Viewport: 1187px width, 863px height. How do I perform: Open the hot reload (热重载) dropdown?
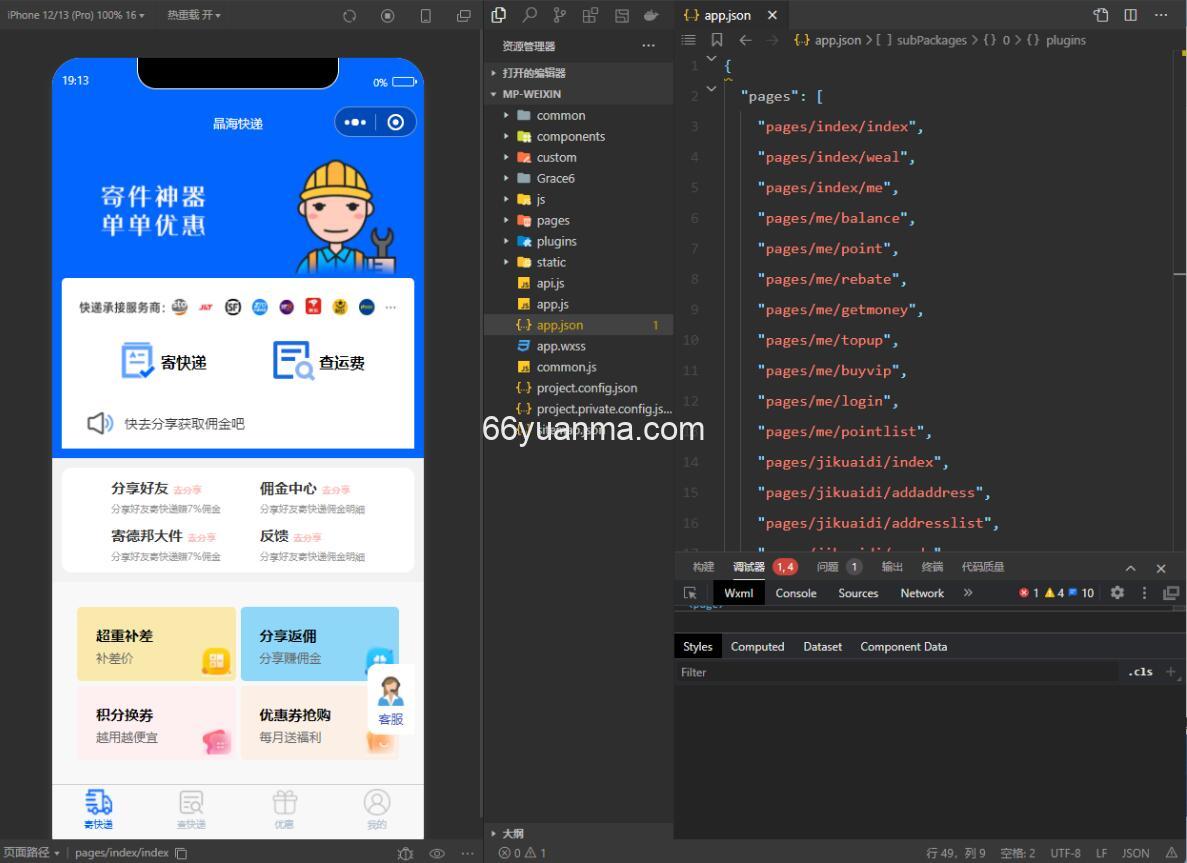(x=194, y=15)
